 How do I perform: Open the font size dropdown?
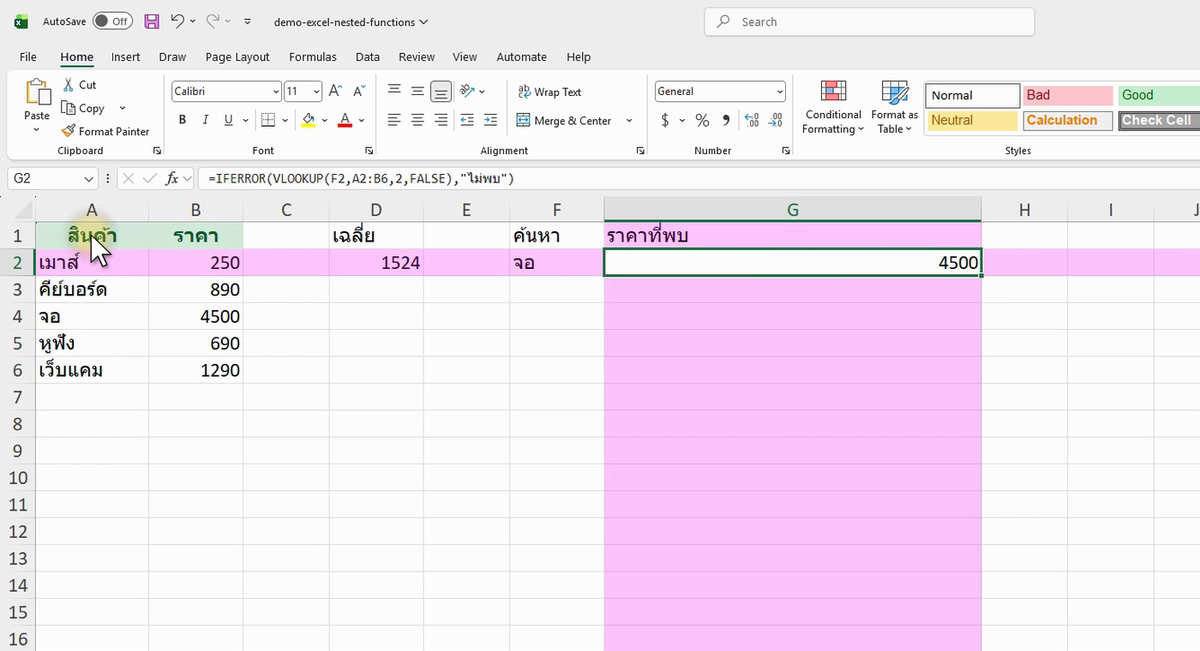[x=316, y=91]
